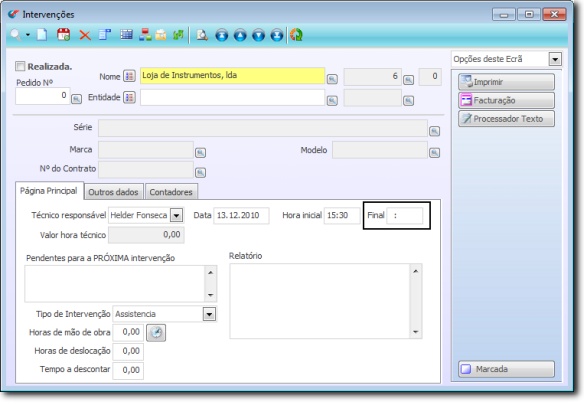This screenshot has width=584, height=404.
Task: Click the red X delete icon
Action: 85,35
